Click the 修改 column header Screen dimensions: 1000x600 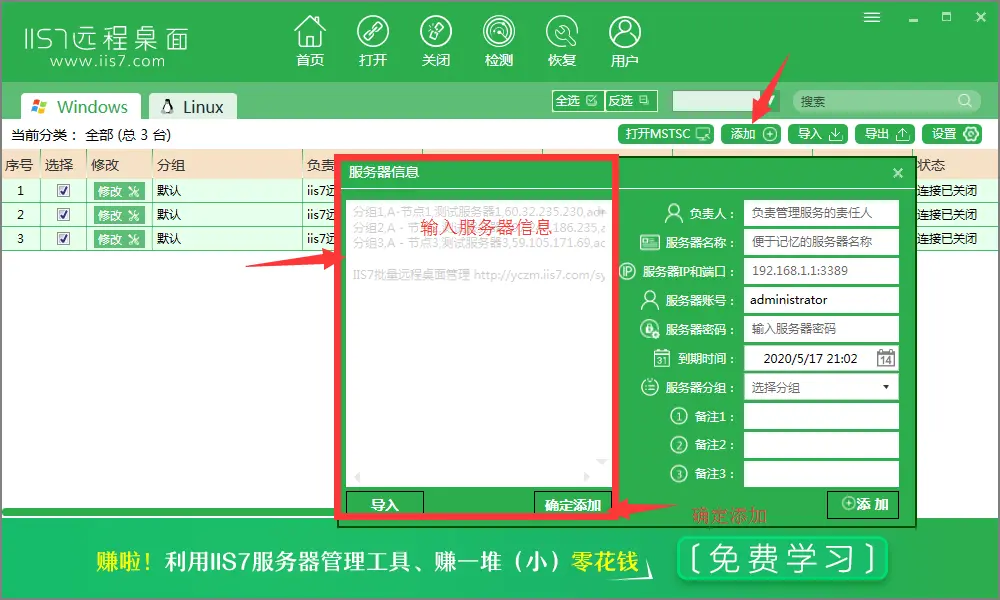point(119,165)
